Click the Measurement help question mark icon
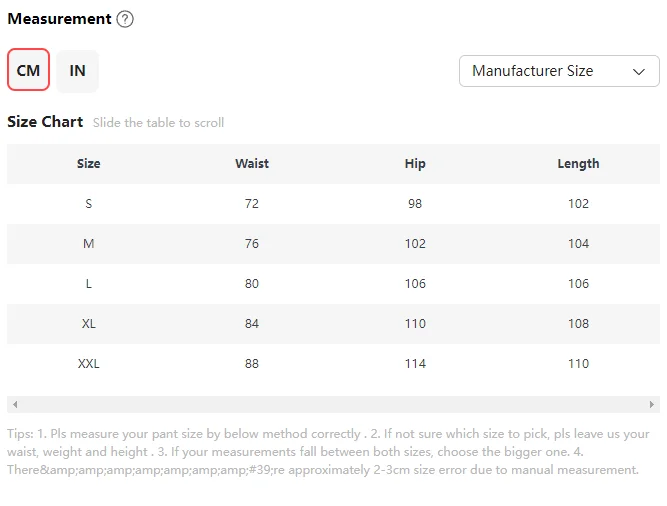 (x=125, y=19)
